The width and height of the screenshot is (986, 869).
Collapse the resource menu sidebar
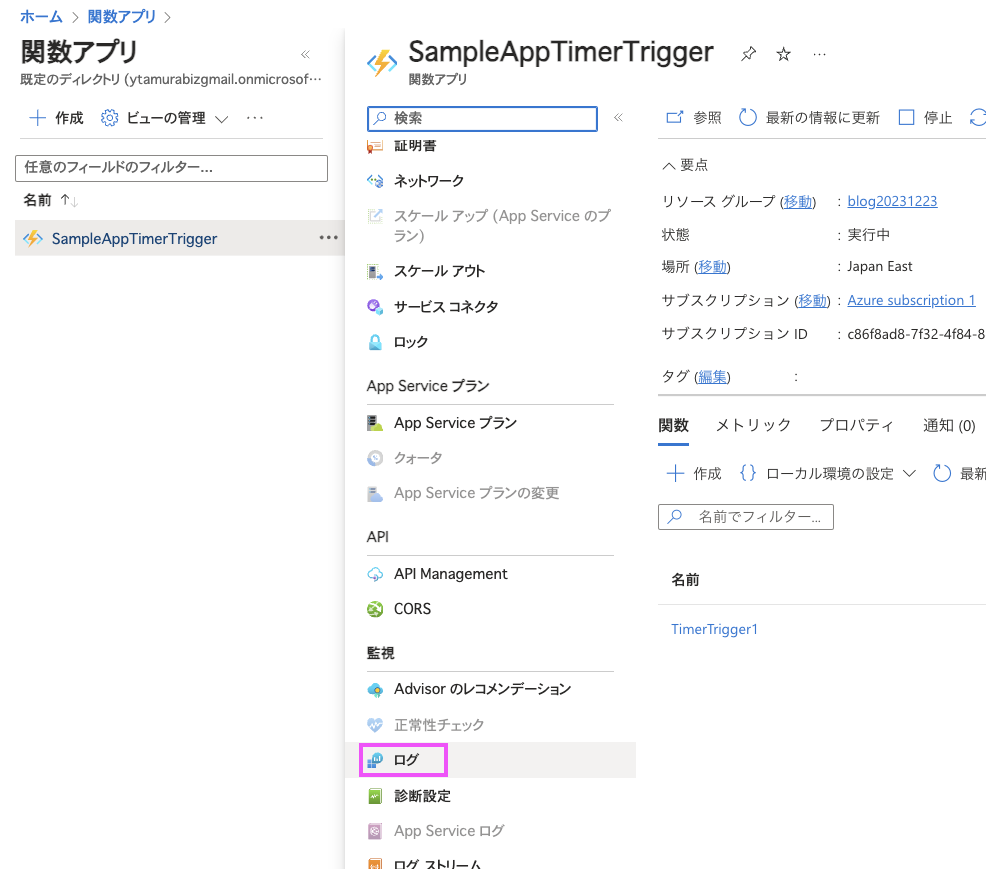(x=618, y=118)
